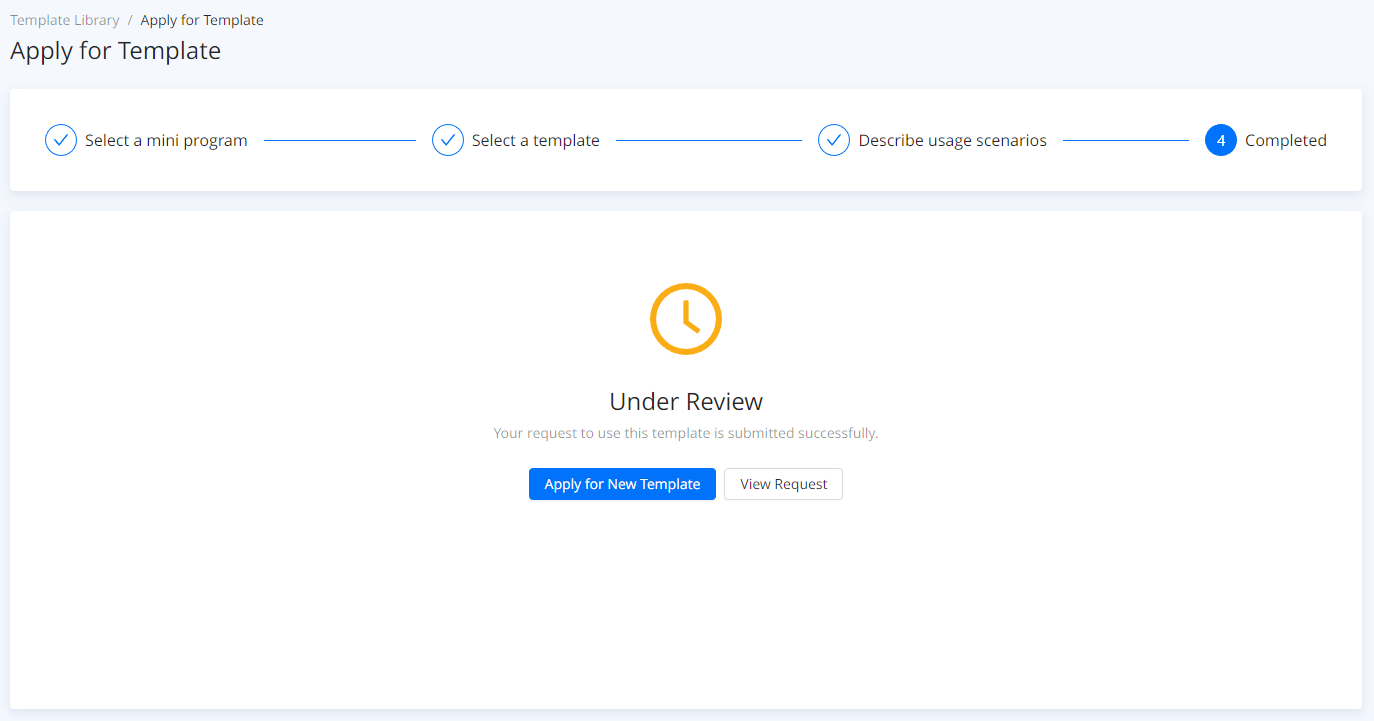Select the 'Completed' step label
This screenshot has height=721, width=1374.
point(1285,141)
